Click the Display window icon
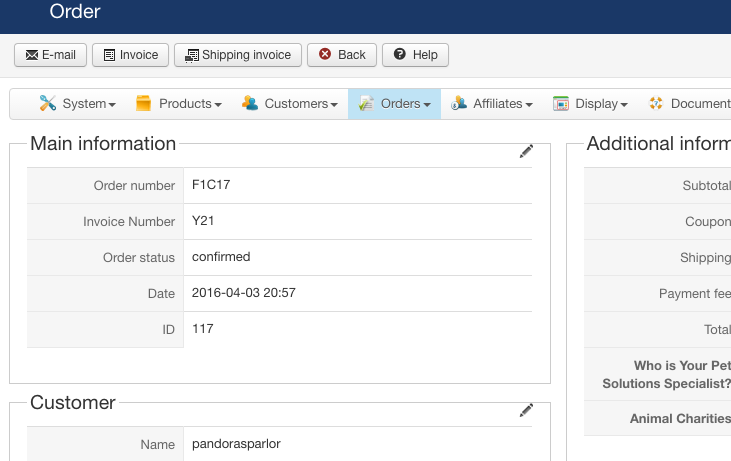Viewport: 731px width, 461px height. tap(561, 104)
